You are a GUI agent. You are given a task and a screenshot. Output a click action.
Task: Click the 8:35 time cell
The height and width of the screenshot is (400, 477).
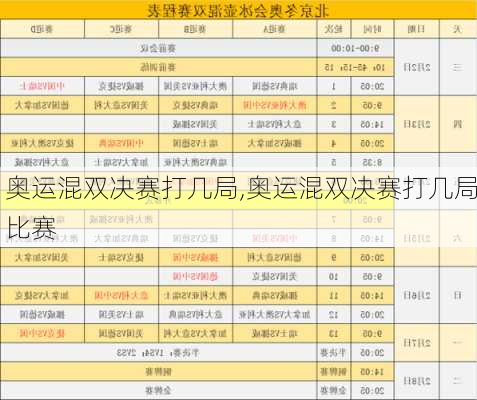(x=372, y=162)
